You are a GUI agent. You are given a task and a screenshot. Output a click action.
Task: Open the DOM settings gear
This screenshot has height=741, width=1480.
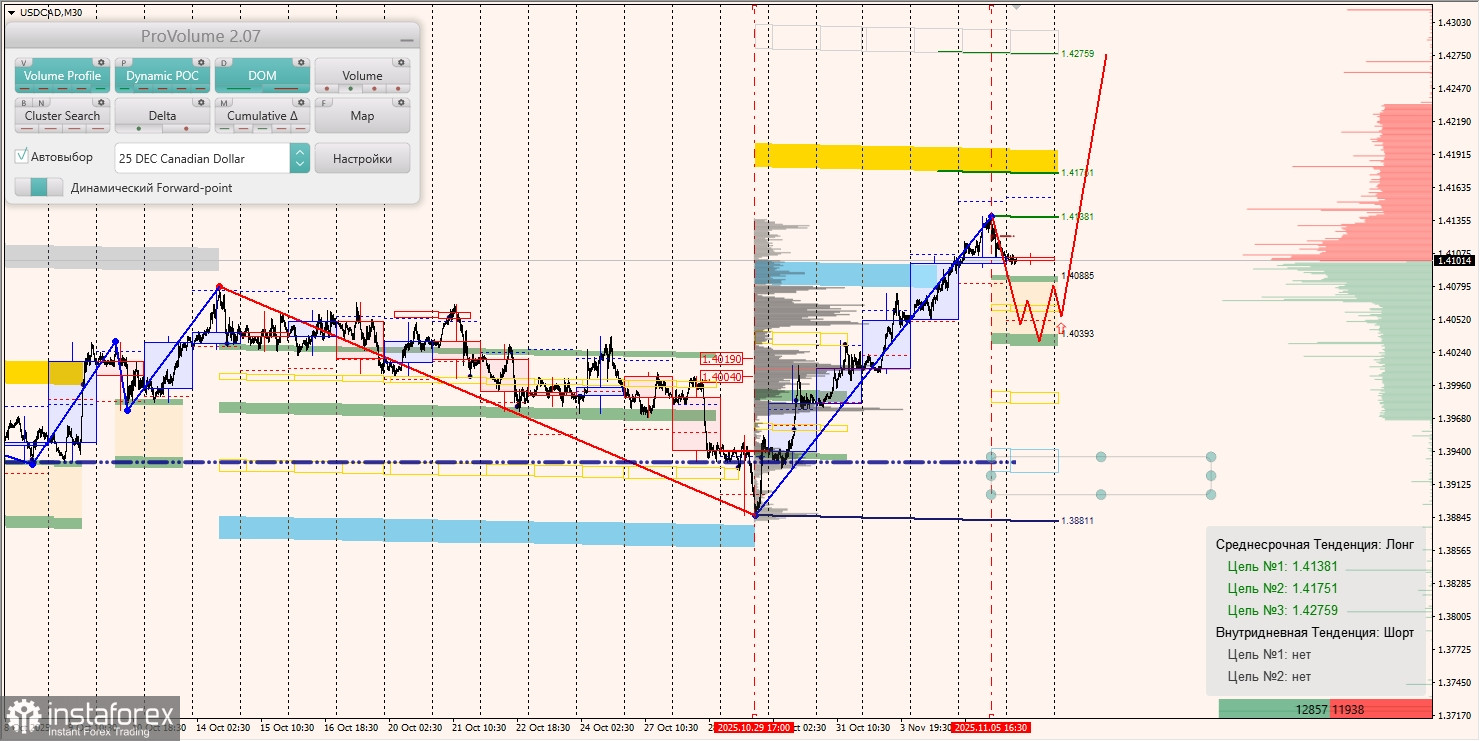pos(301,62)
